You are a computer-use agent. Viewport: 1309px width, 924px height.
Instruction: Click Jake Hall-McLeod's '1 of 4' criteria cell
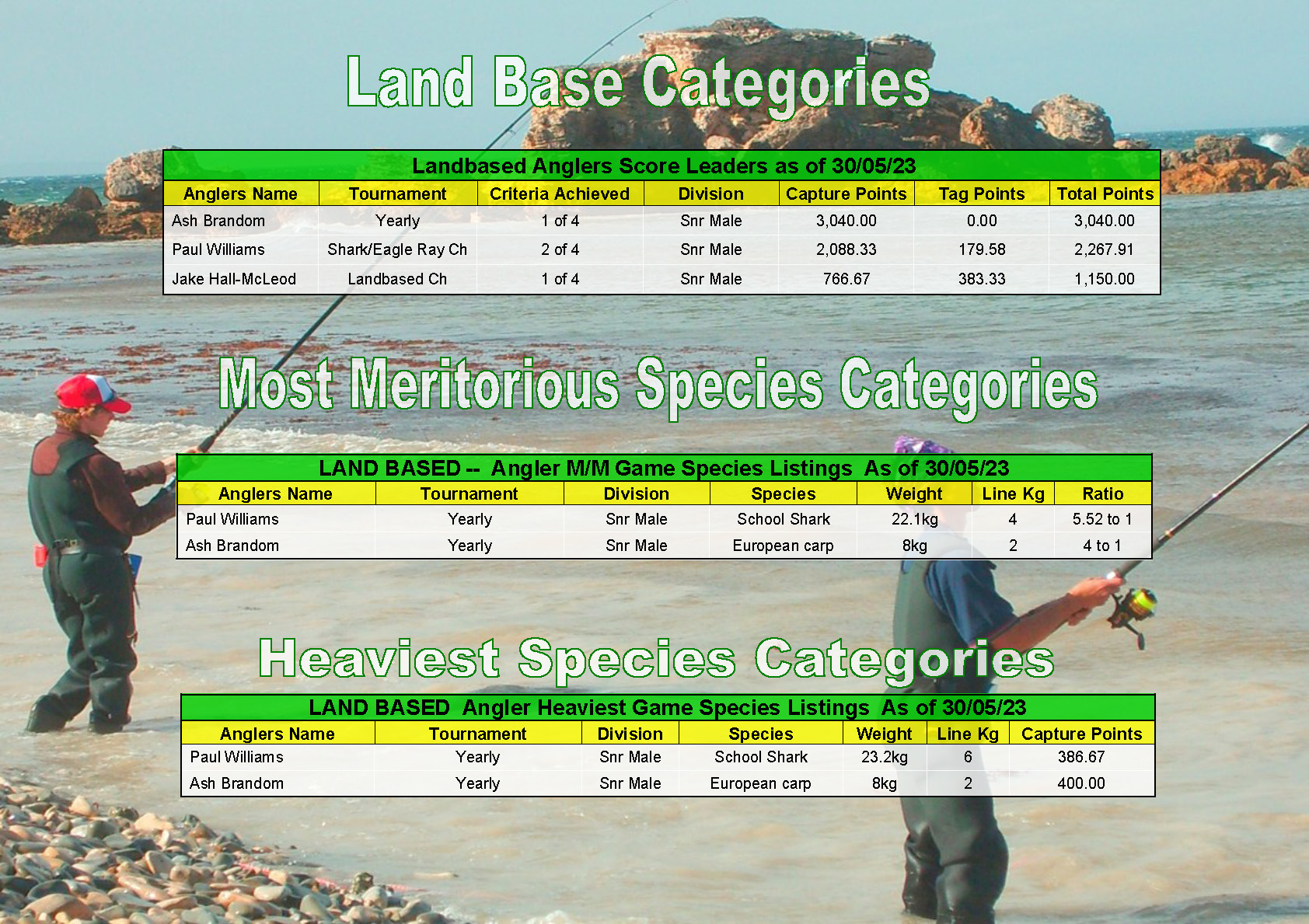click(x=560, y=279)
